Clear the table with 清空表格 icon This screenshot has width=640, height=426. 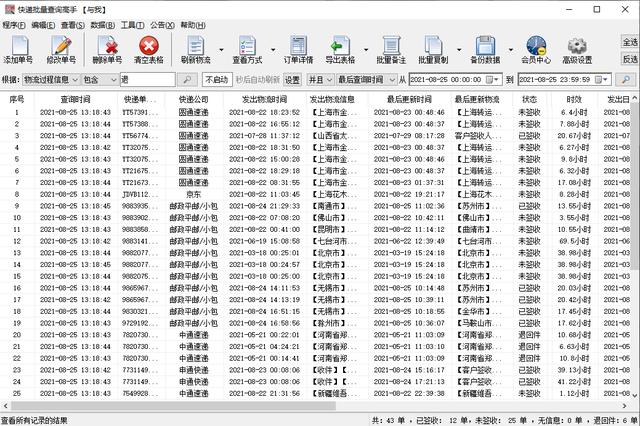pos(149,47)
